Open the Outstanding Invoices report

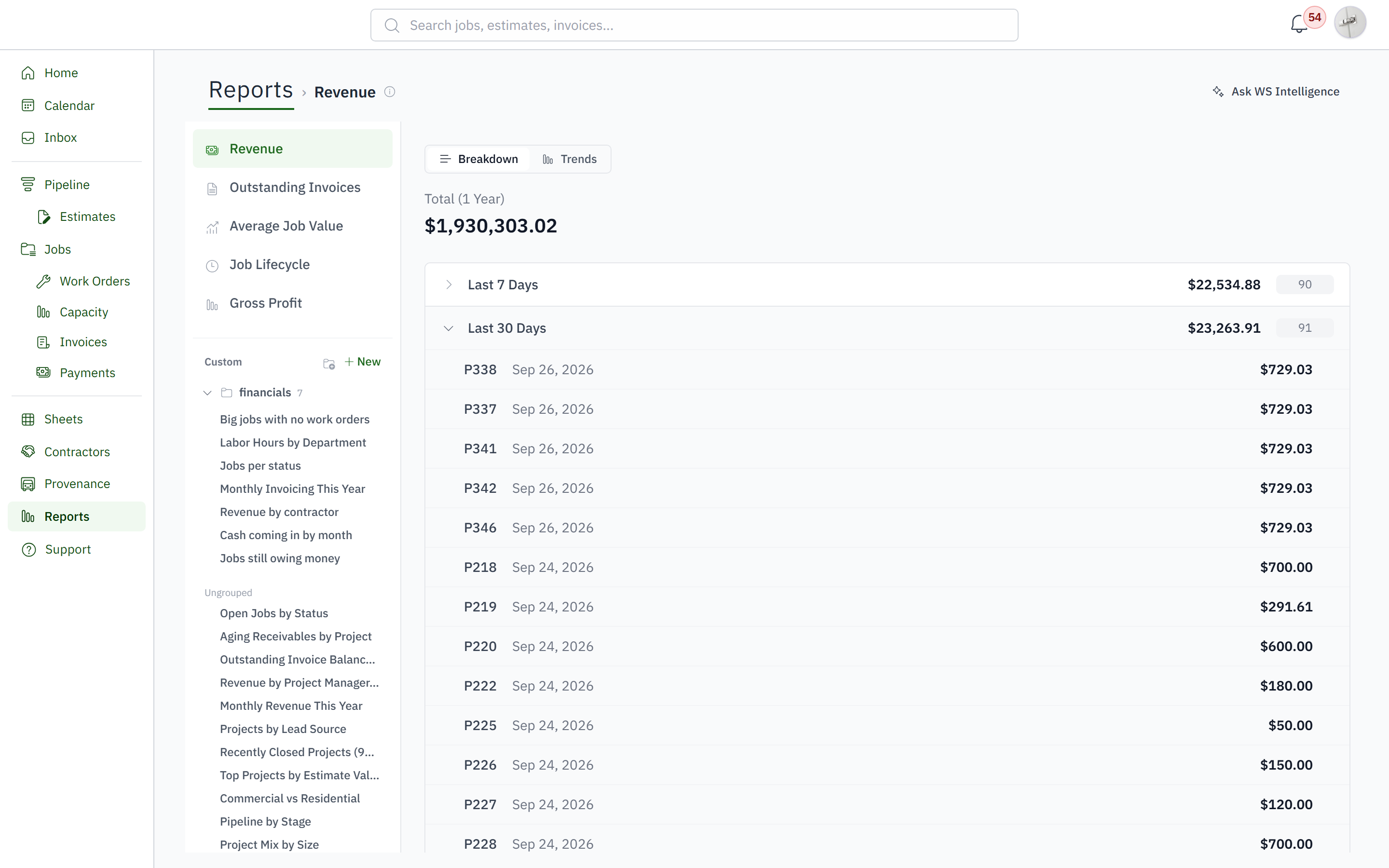click(293, 188)
